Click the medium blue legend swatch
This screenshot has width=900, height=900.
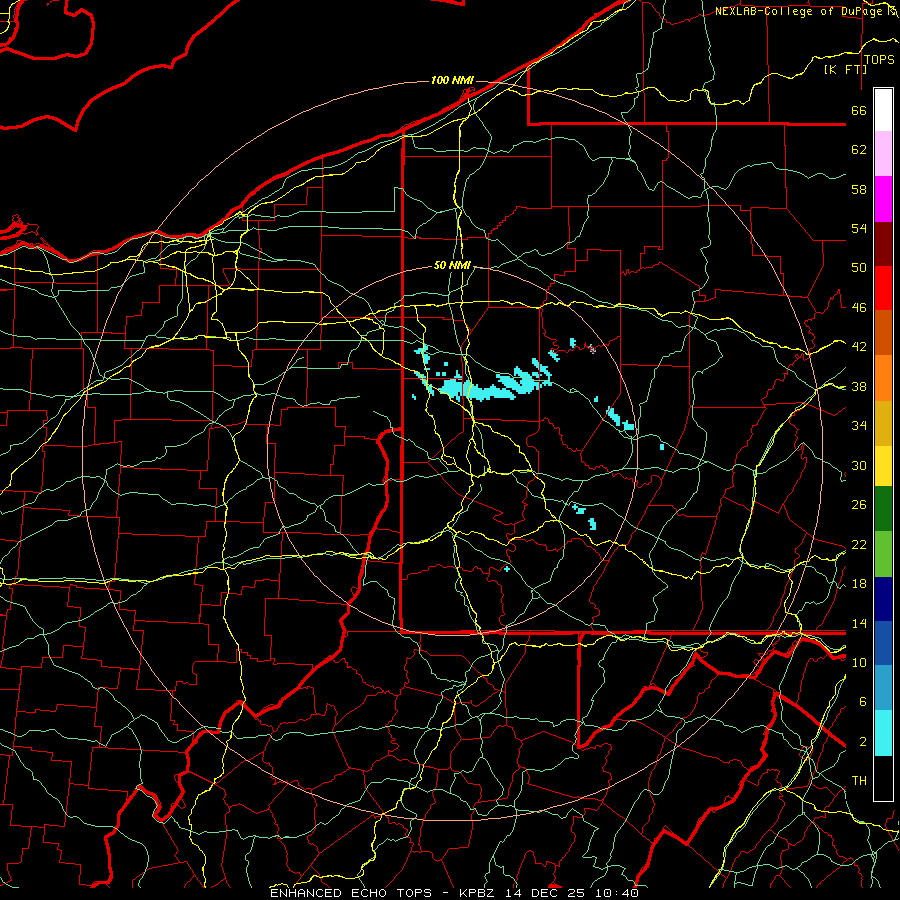pyautogui.click(x=883, y=643)
